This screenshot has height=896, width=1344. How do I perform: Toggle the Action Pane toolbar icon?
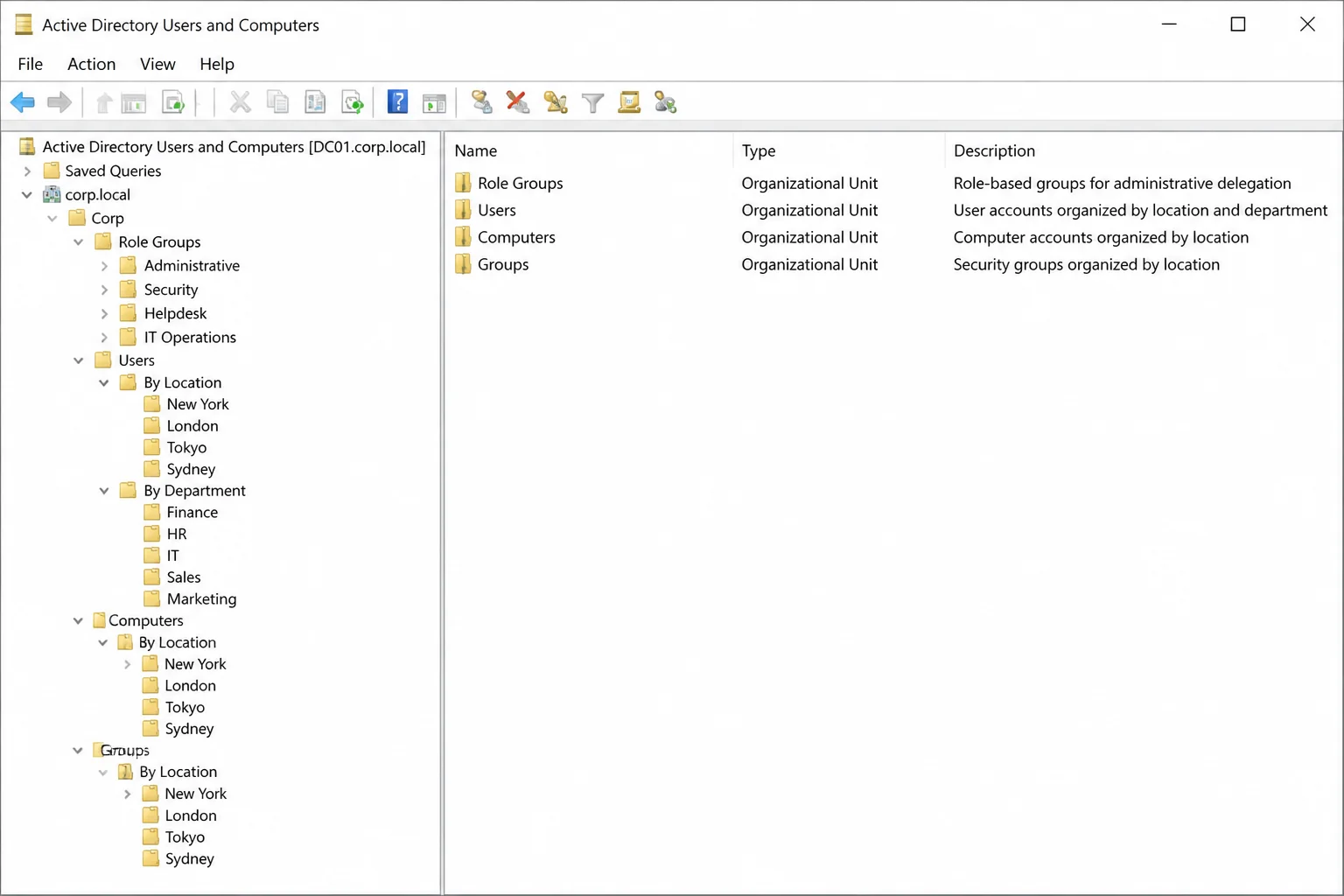(x=434, y=103)
